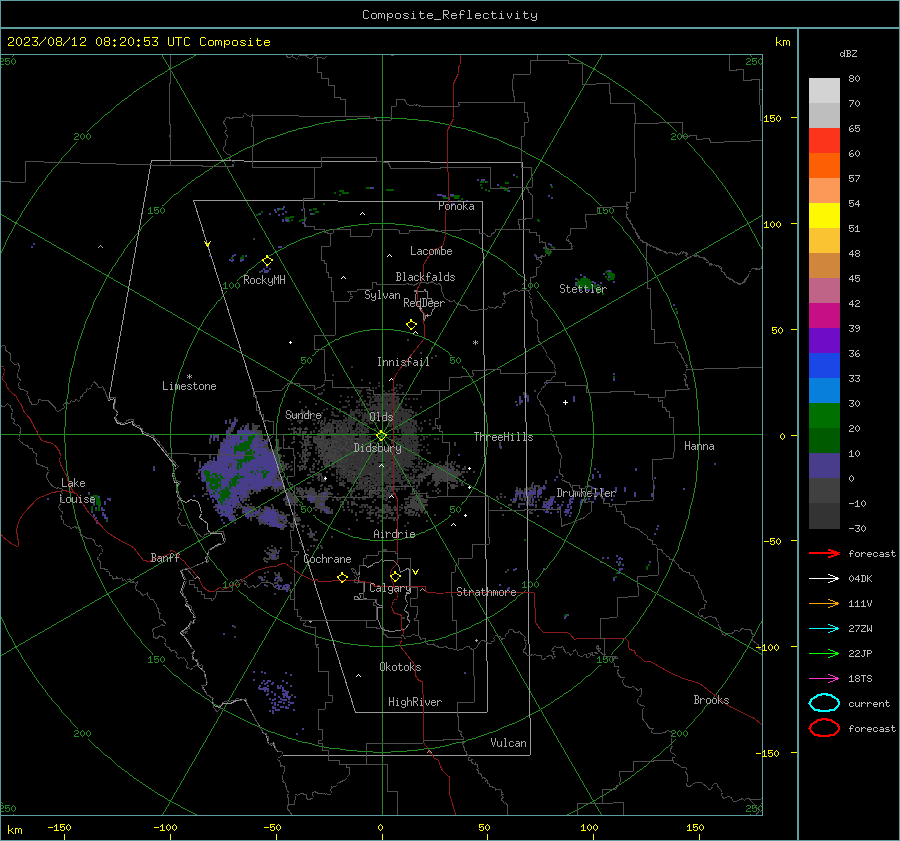Click the red forecast arrow in legend
This screenshot has height=841, width=900.
click(x=824, y=553)
